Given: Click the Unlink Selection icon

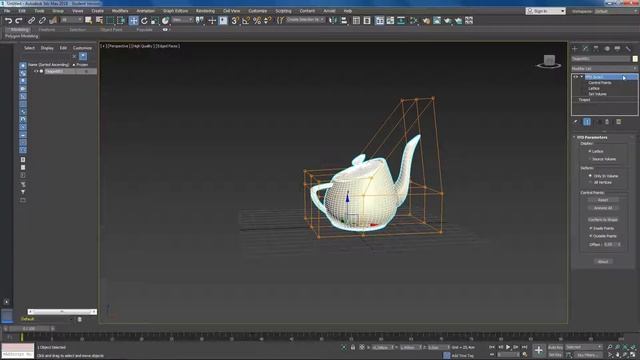Looking at the screenshot, I should tap(42, 20).
